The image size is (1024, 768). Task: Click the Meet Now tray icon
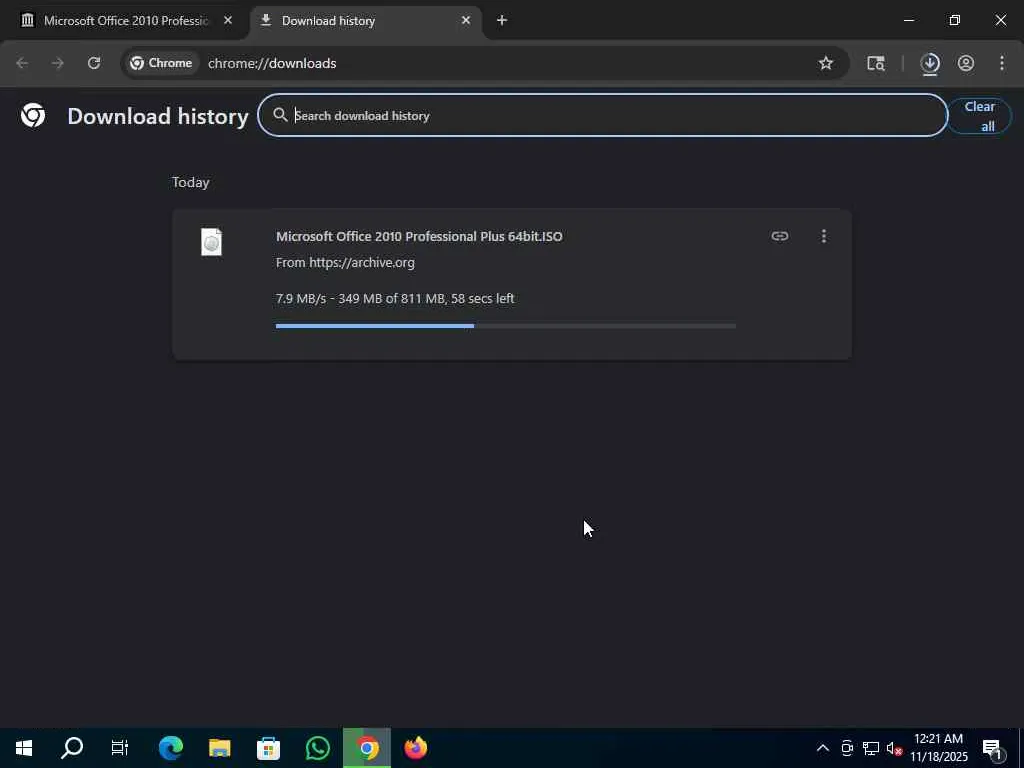click(847, 748)
